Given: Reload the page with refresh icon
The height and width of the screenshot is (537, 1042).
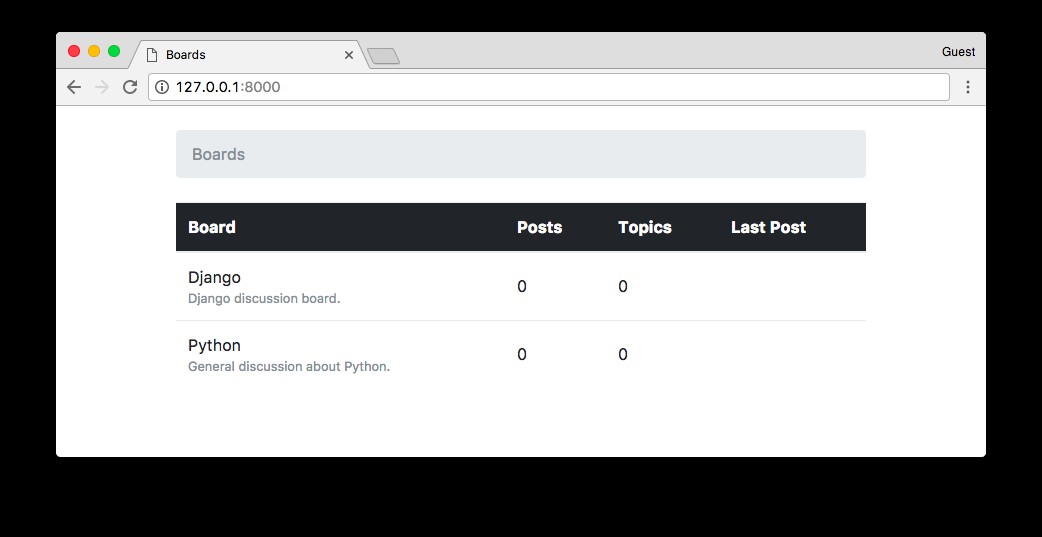Looking at the screenshot, I should 130,87.
